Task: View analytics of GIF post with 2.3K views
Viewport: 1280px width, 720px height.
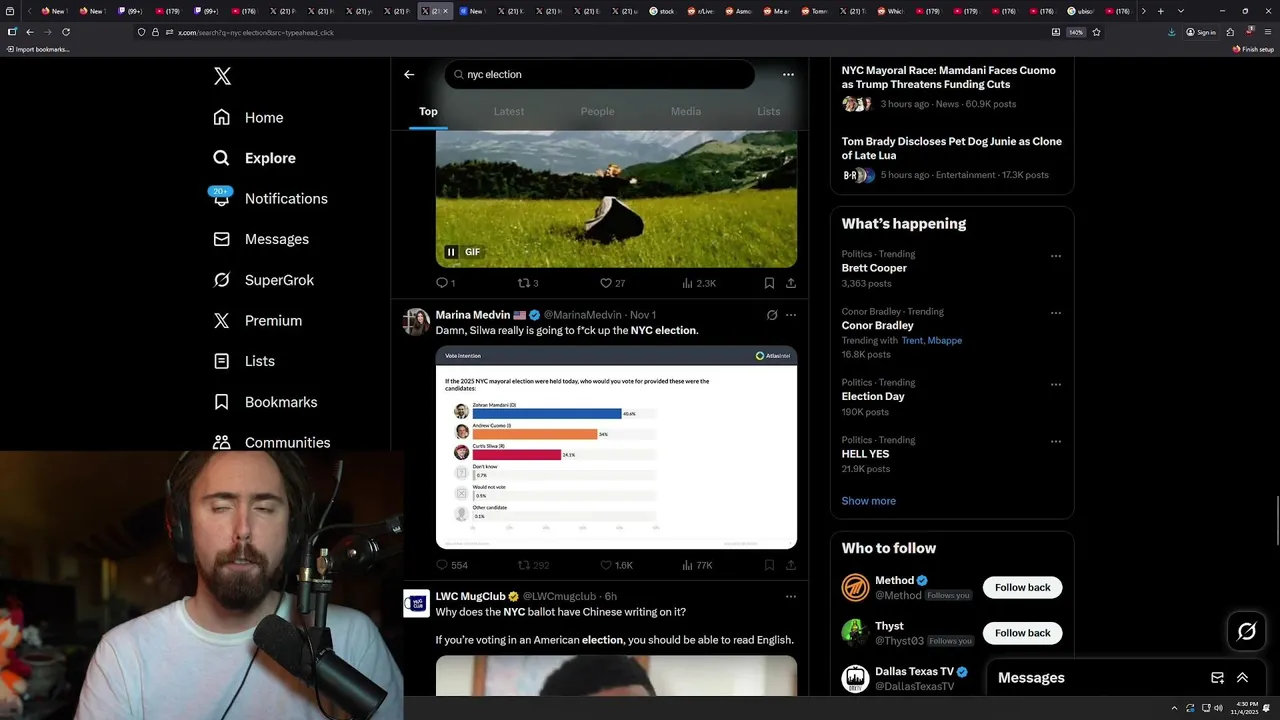Action: 699,283
